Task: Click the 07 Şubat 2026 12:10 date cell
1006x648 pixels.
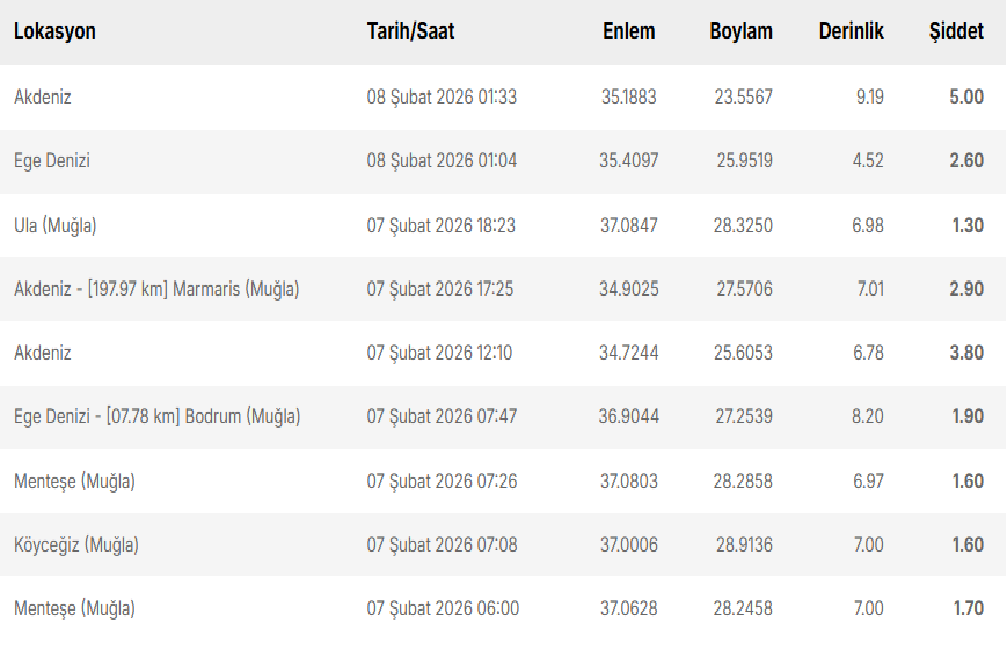Action: click(x=440, y=352)
